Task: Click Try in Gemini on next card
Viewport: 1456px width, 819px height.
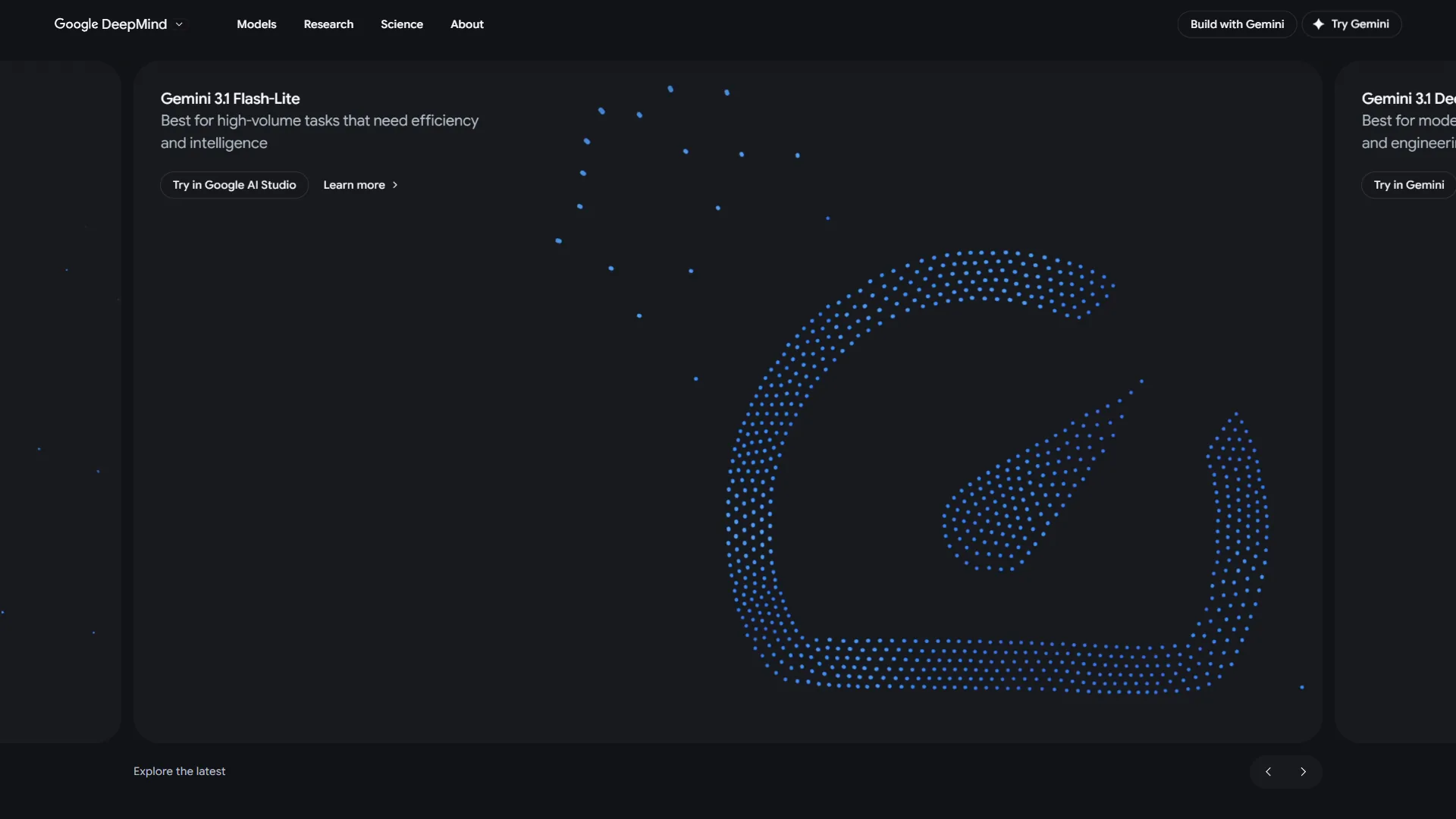Action: (1408, 185)
